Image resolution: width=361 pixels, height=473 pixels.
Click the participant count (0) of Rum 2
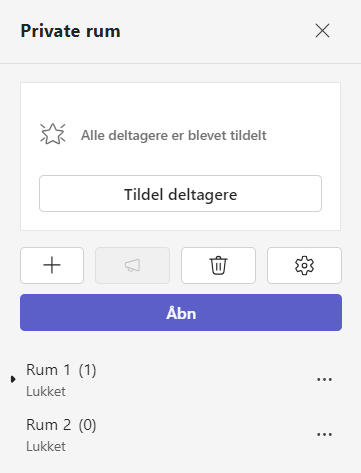point(87,425)
